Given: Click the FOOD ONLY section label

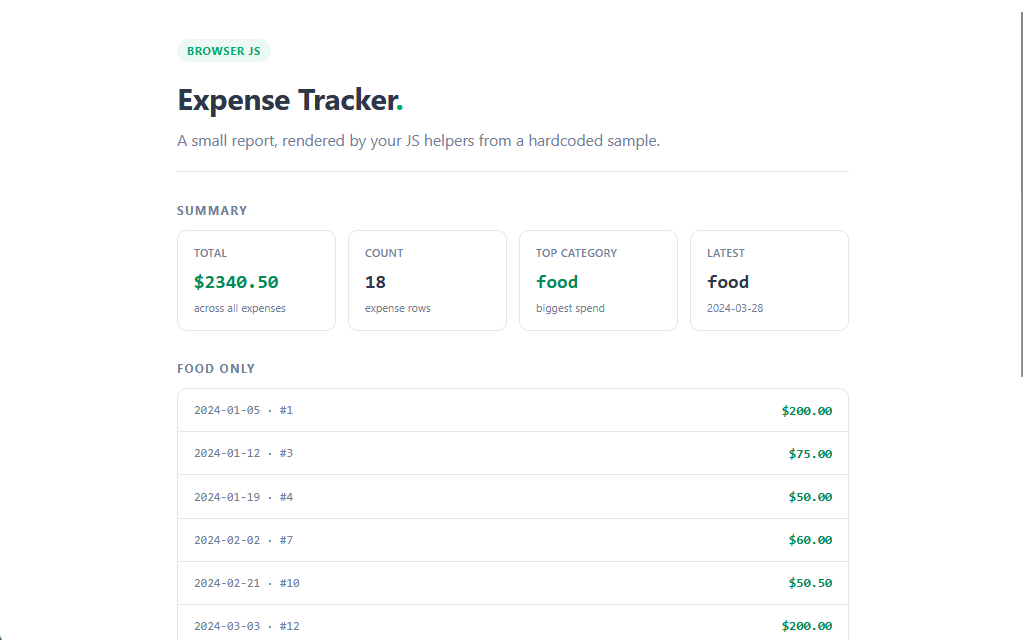Looking at the screenshot, I should click(x=216, y=369).
